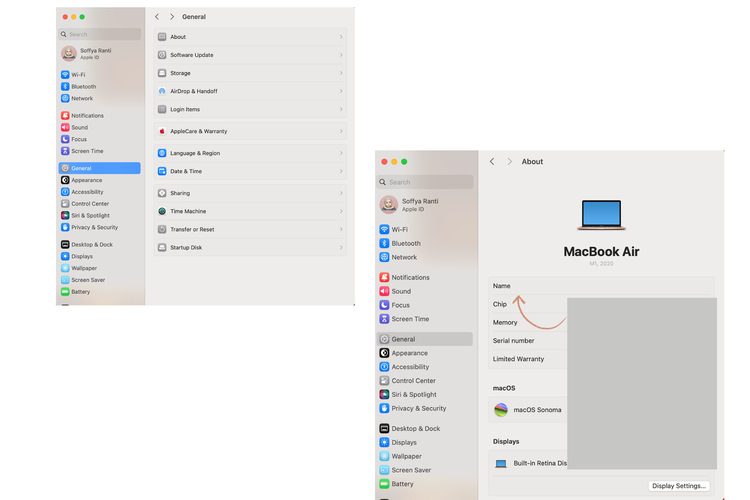Go back using the About window back arrow
Image resolution: width=750 pixels, height=500 pixels.
(x=492, y=161)
